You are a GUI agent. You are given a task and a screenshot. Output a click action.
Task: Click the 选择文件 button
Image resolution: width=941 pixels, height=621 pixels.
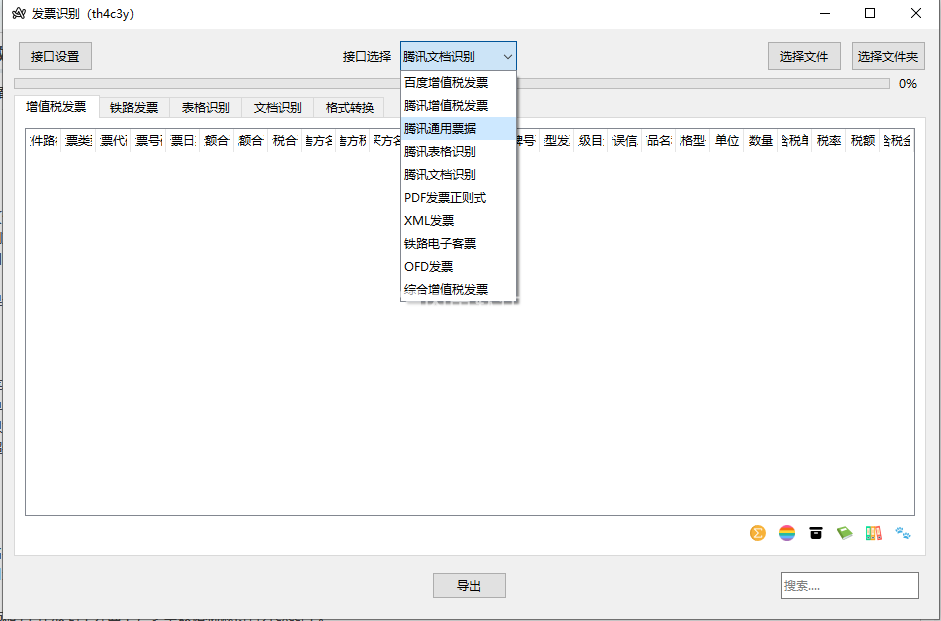(804, 56)
